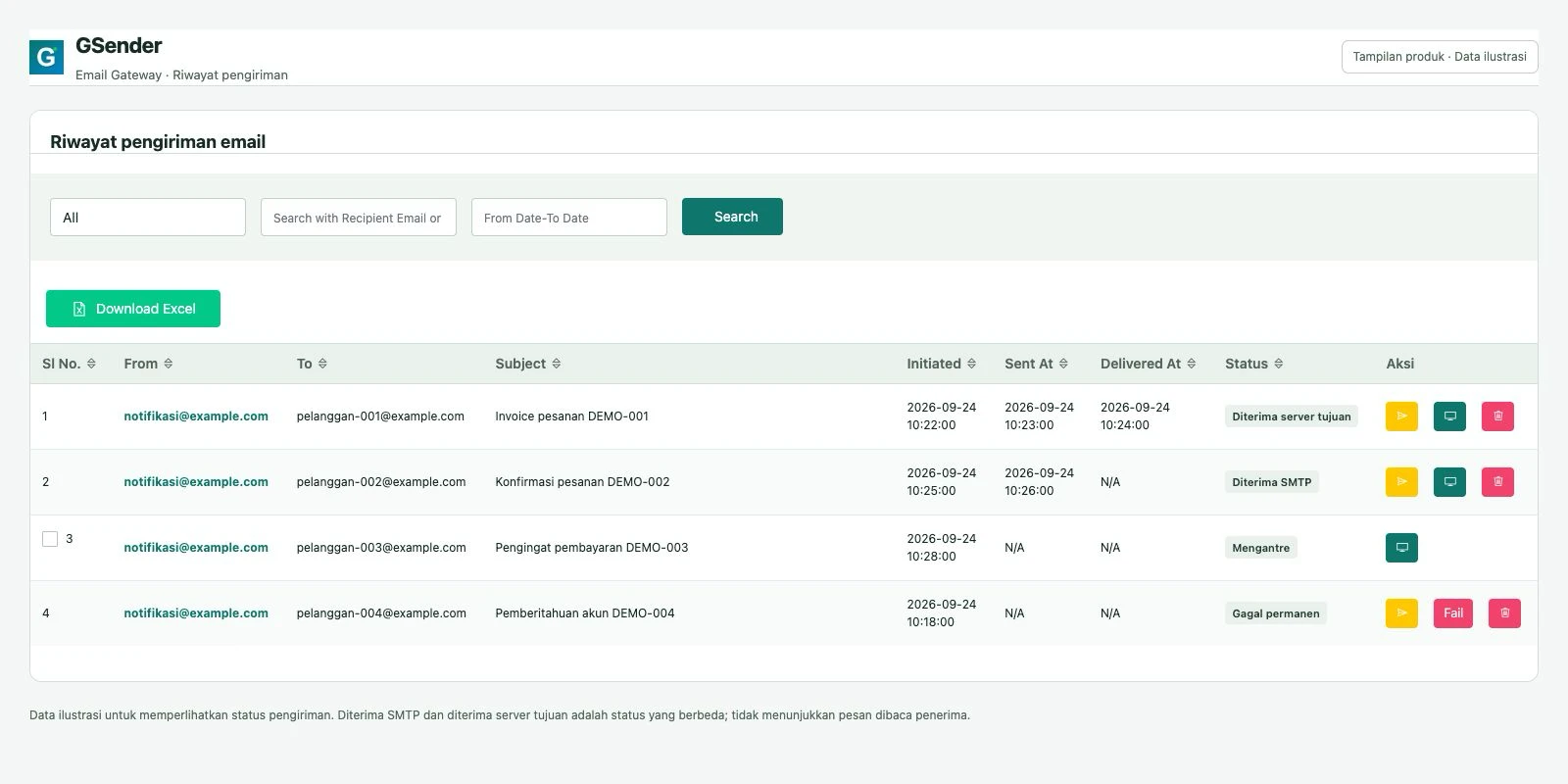The height and width of the screenshot is (784, 1568).
Task: View details of Pengingat pembayaran DEMO-003 email
Action: [1401, 548]
